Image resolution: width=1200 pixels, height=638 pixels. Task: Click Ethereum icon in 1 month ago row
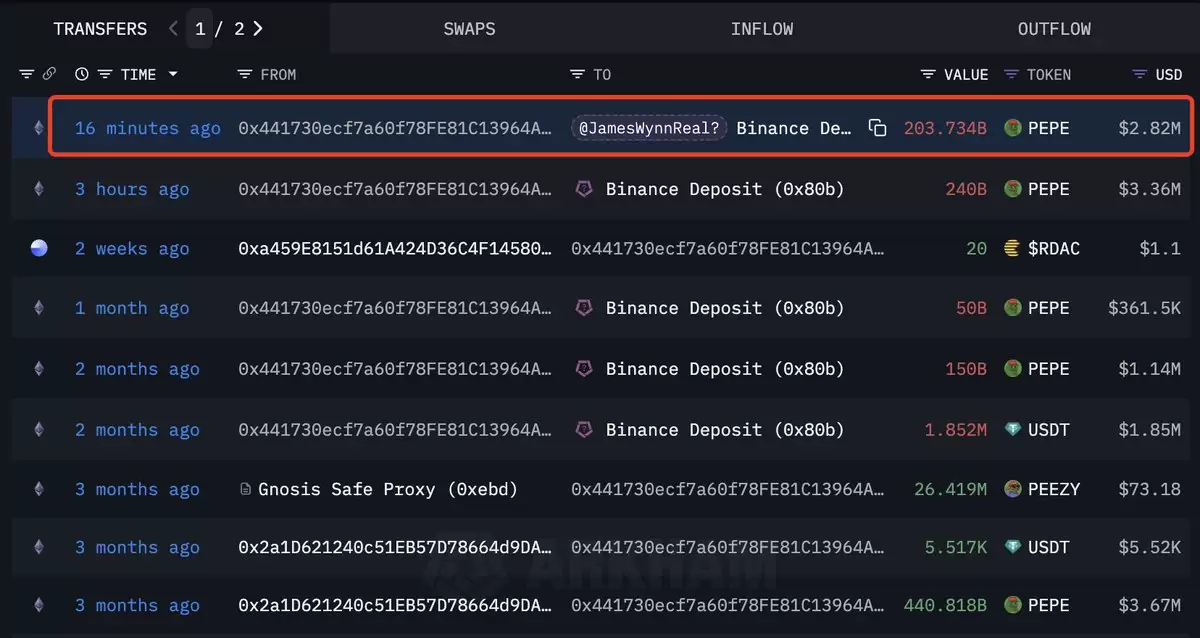[39, 308]
